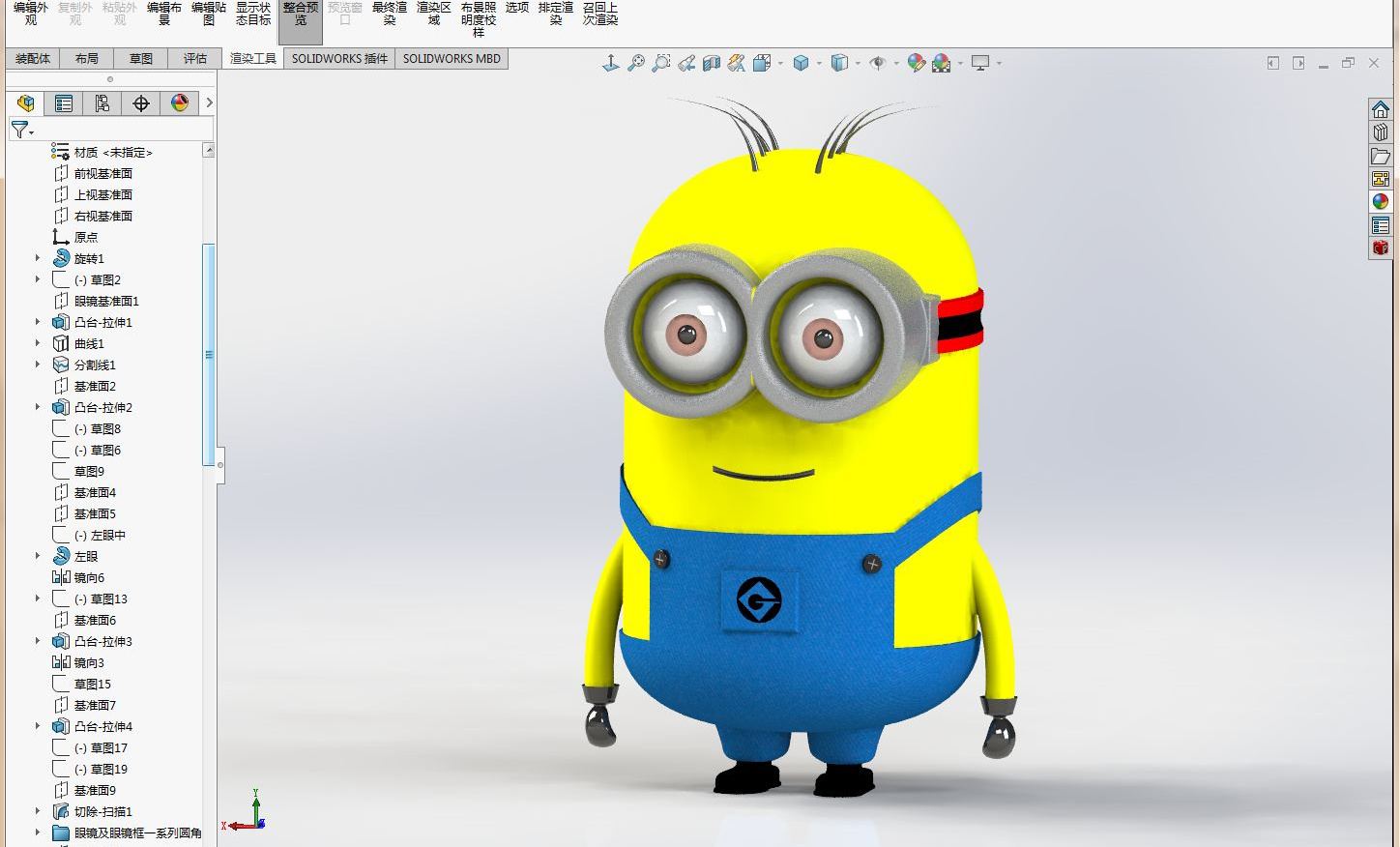Click the feature tree filter funnel icon

(20, 129)
